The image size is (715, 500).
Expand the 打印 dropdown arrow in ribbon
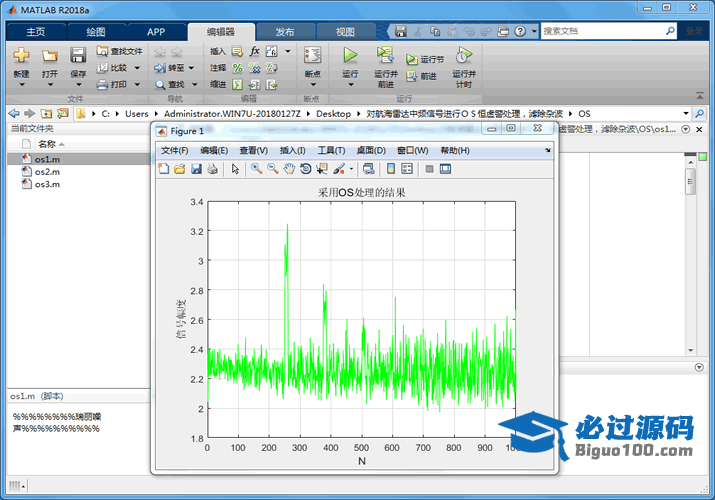137,84
